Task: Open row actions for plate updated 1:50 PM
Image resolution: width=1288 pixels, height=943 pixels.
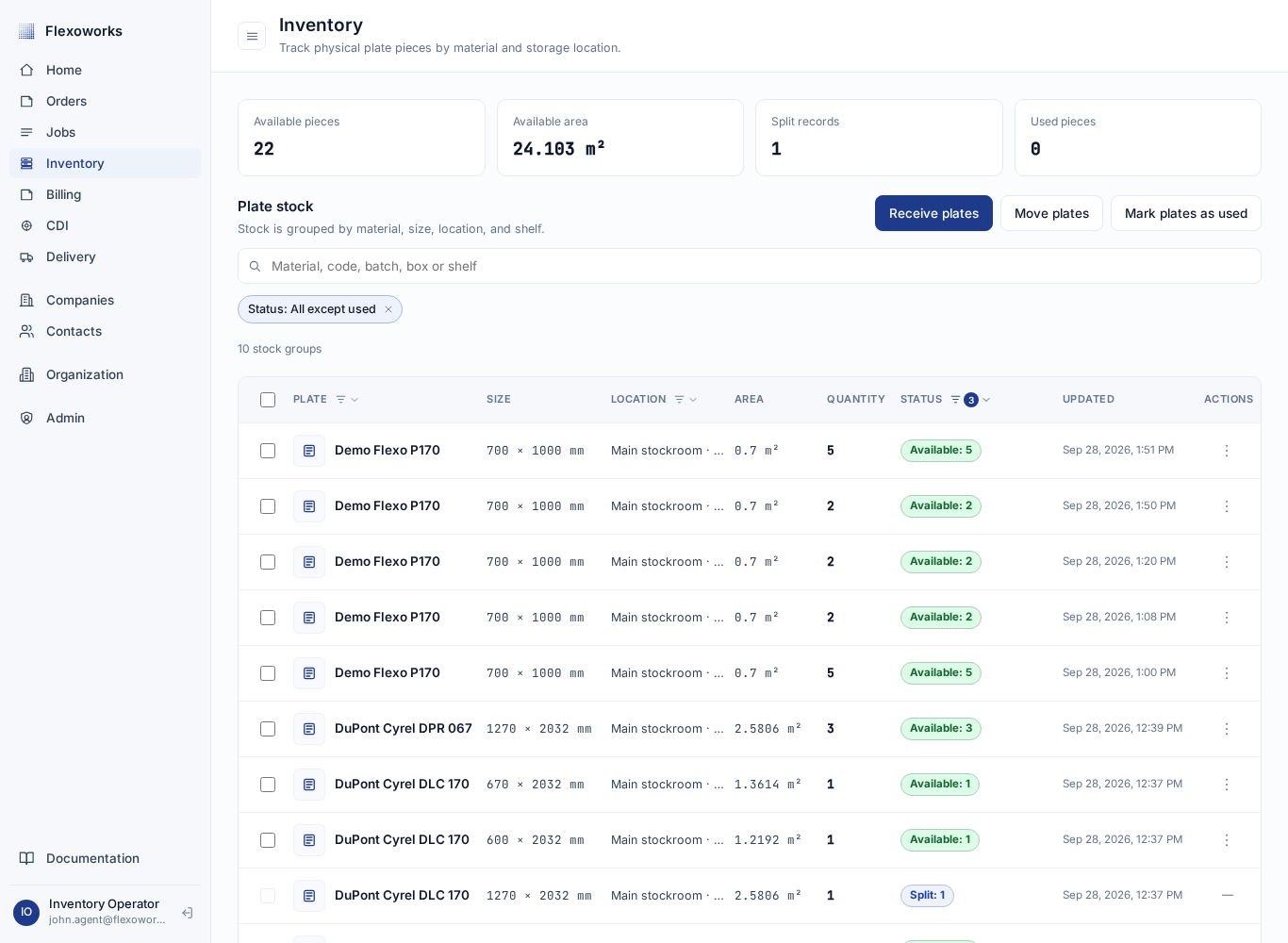Action: coord(1227,506)
